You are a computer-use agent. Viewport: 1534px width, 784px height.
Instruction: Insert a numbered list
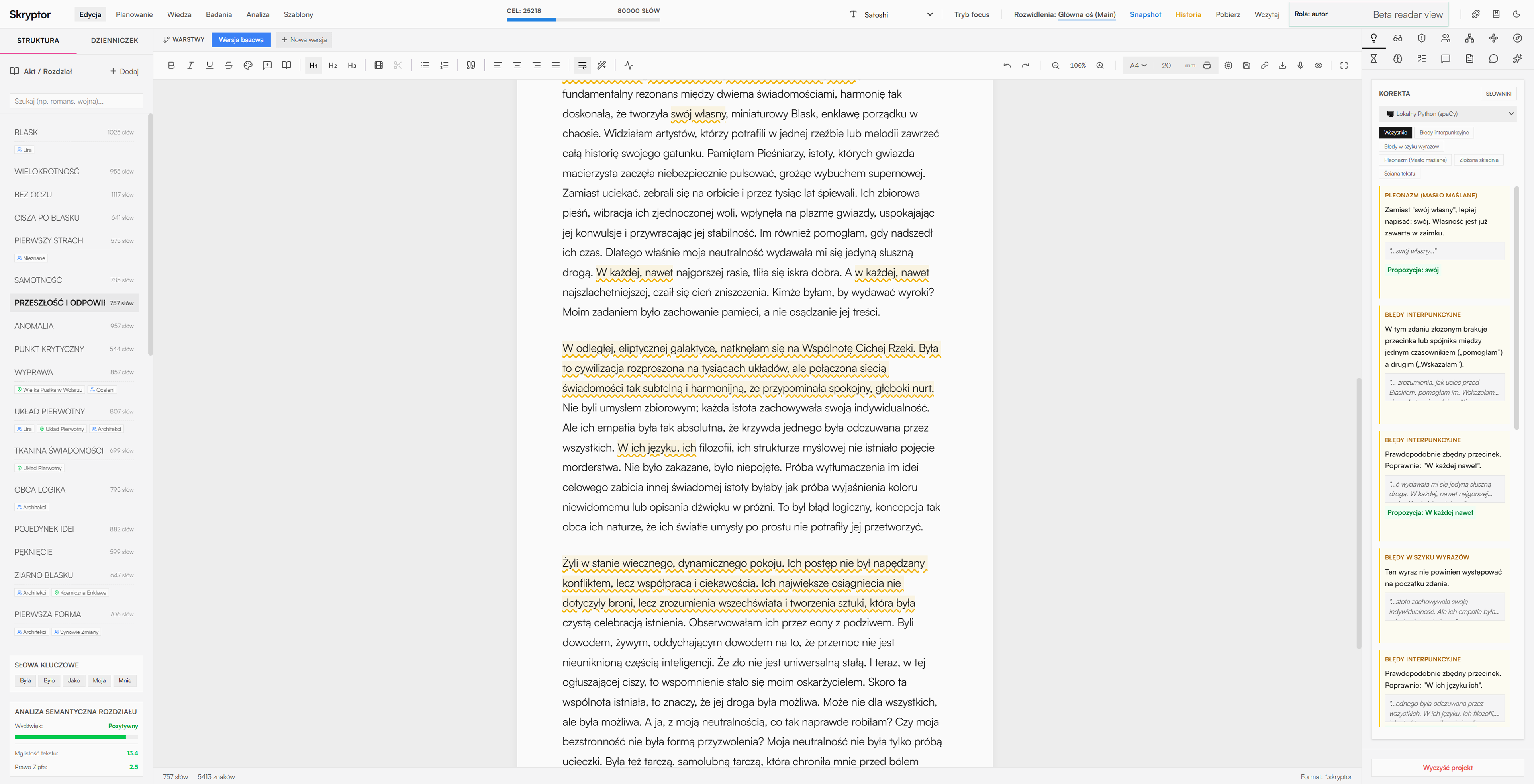point(444,65)
